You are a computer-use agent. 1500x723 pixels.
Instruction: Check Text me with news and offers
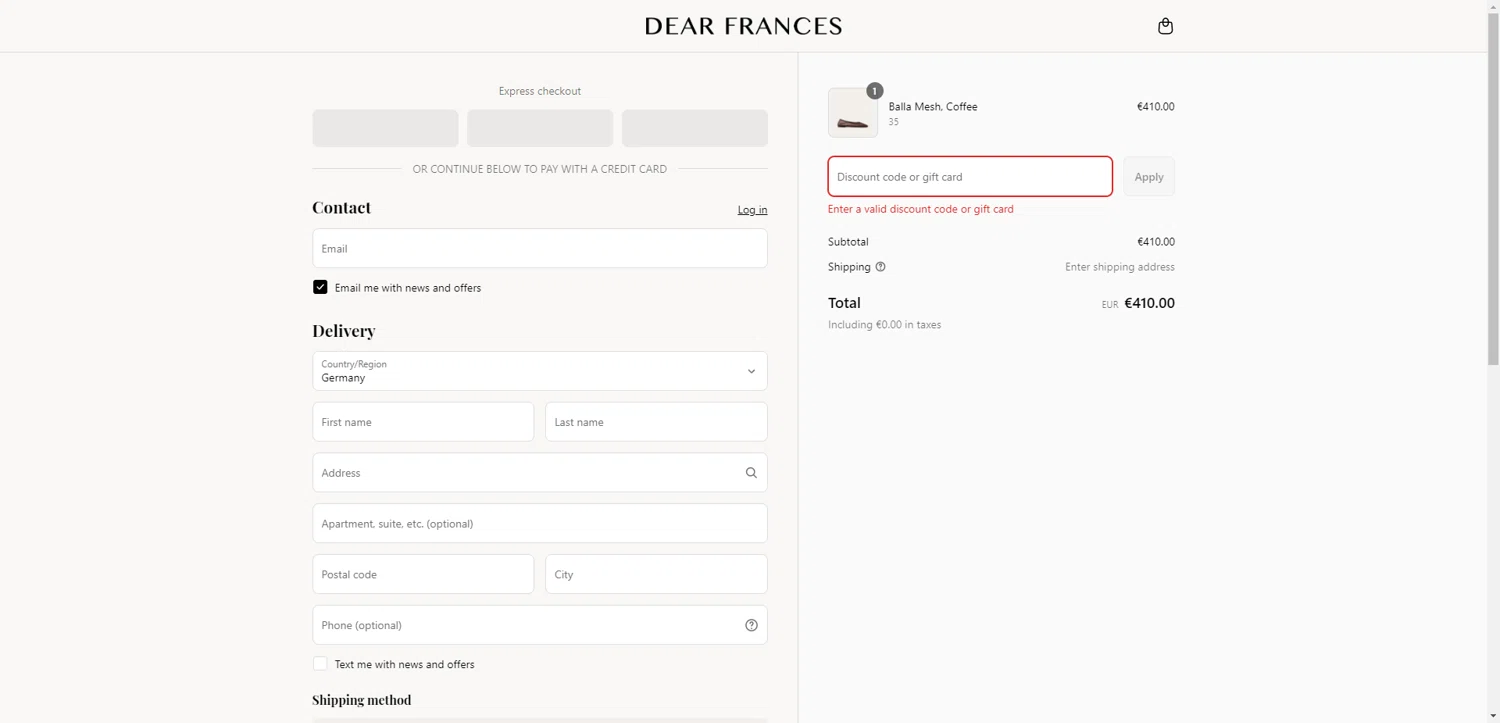pos(320,664)
